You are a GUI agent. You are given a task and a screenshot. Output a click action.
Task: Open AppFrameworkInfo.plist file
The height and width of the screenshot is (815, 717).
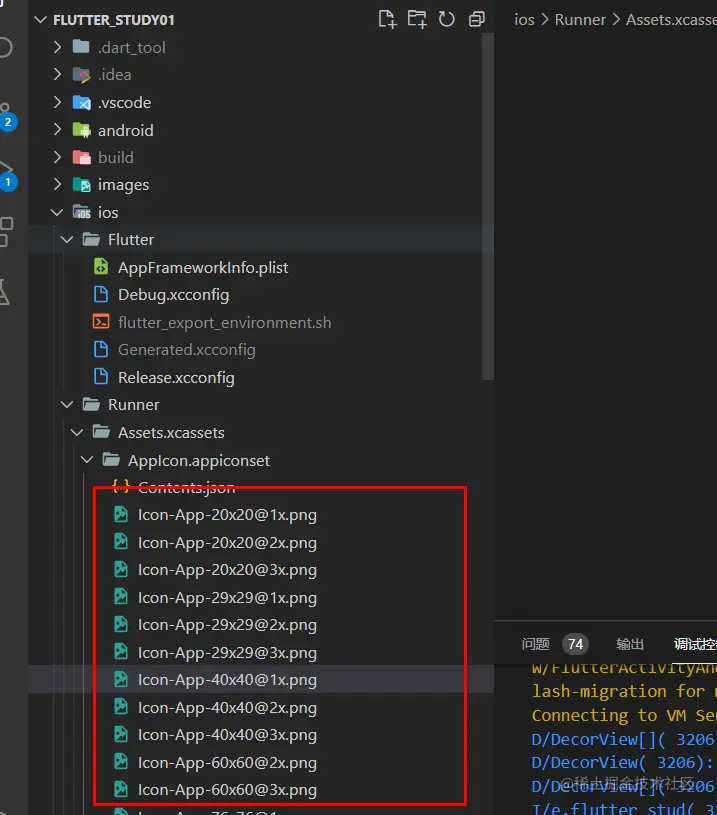pyautogui.click(x=203, y=268)
